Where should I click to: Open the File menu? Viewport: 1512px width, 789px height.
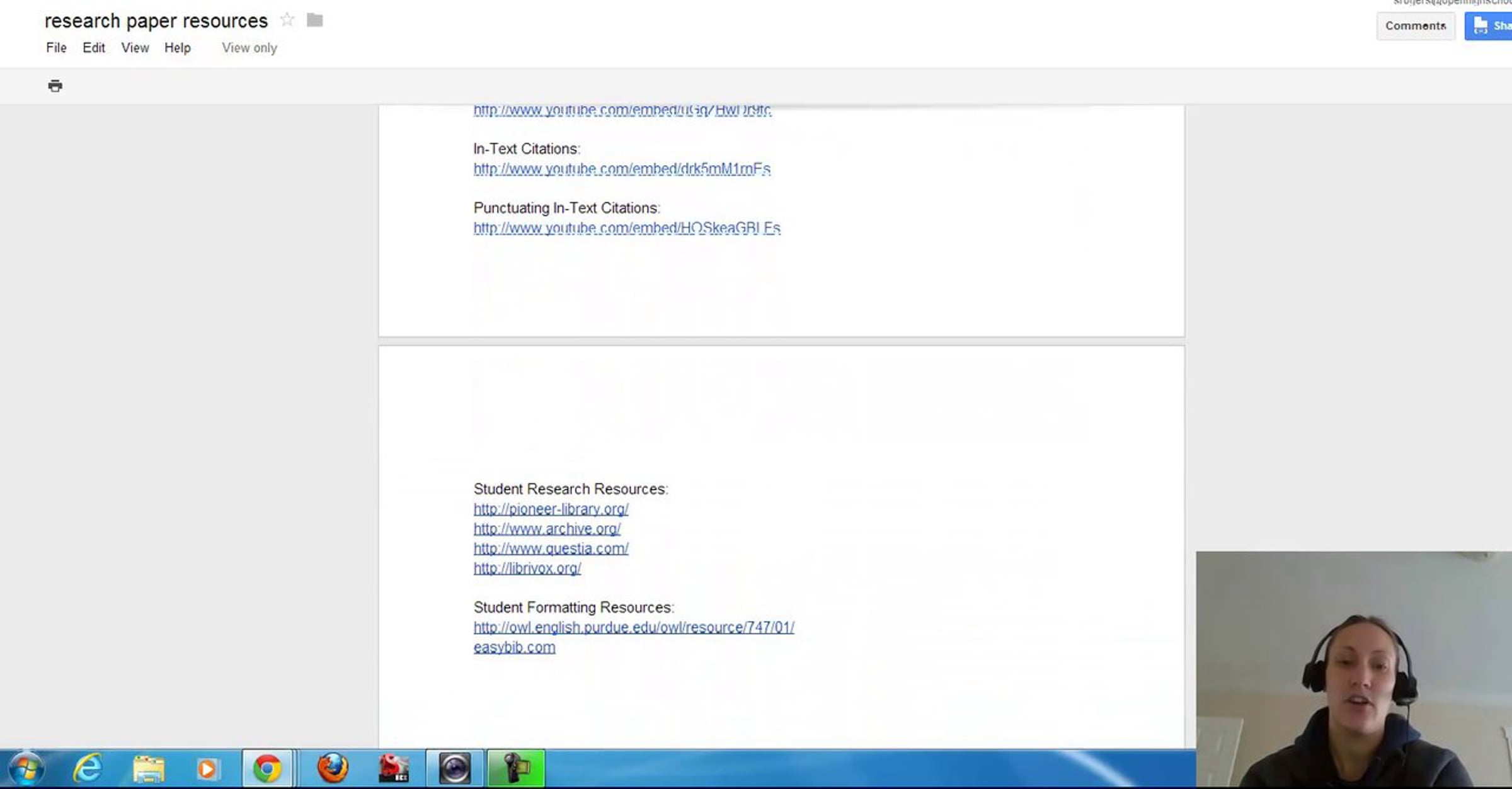[x=56, y=48]
